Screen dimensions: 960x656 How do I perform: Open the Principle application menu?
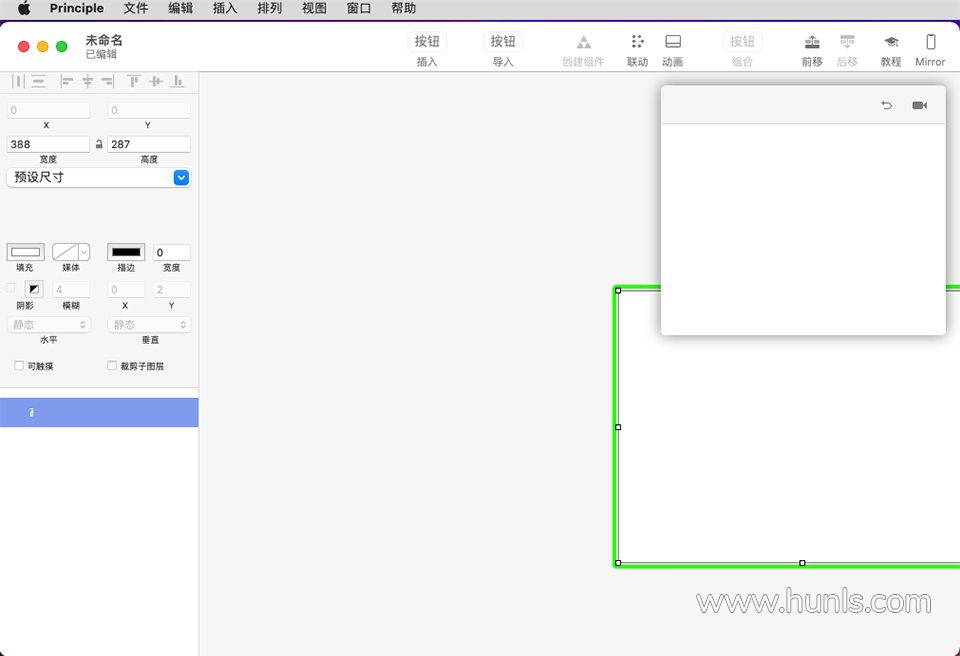click(77, 9)
